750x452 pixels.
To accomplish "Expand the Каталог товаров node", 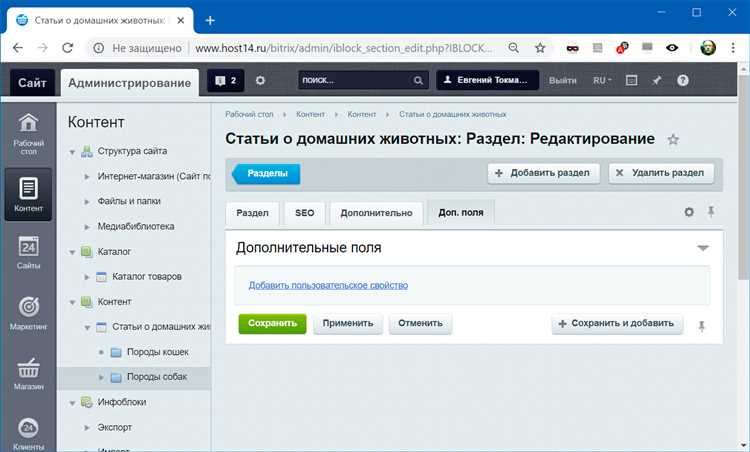I will coord(87,277).
